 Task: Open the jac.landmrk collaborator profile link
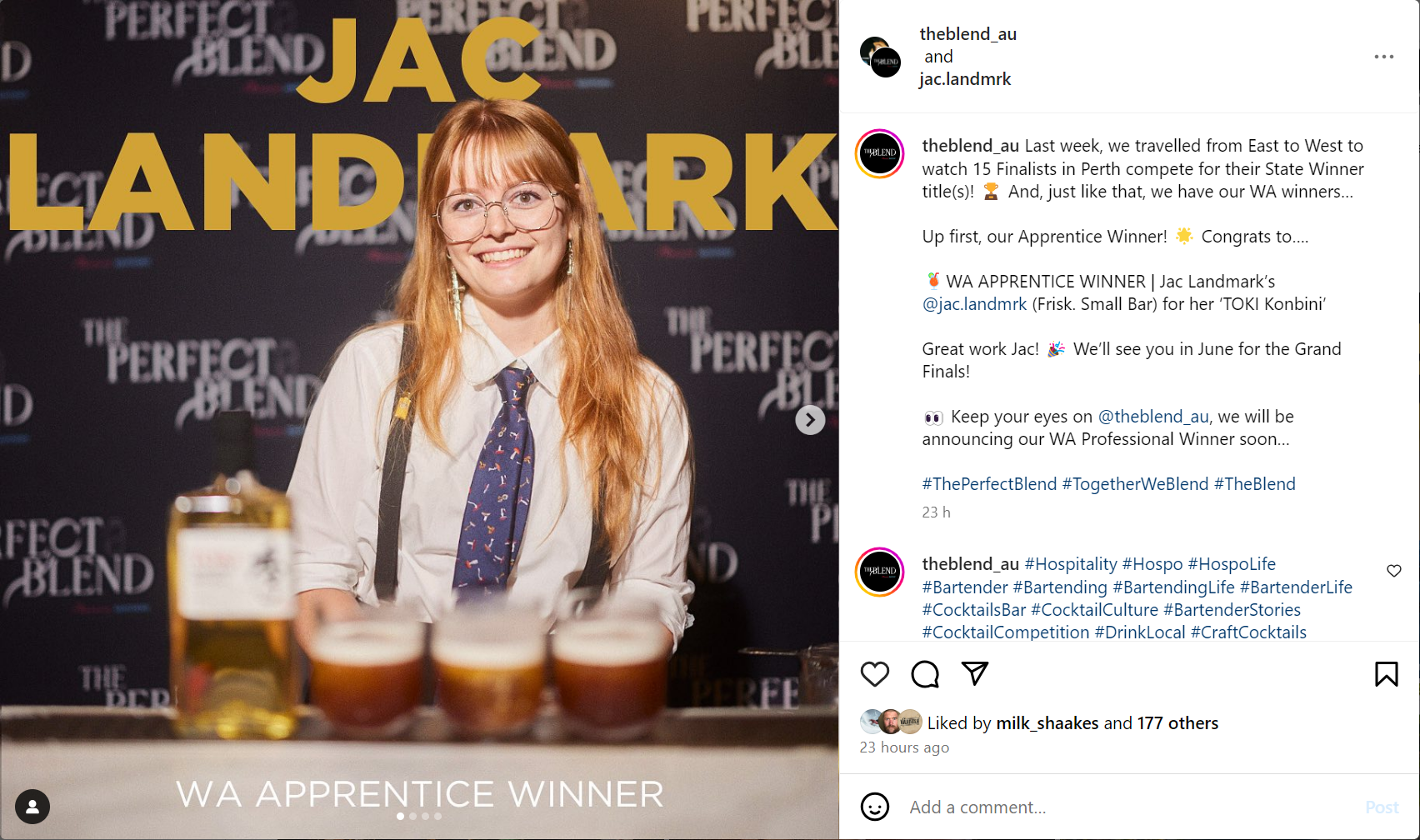click(x=965, y=79)
